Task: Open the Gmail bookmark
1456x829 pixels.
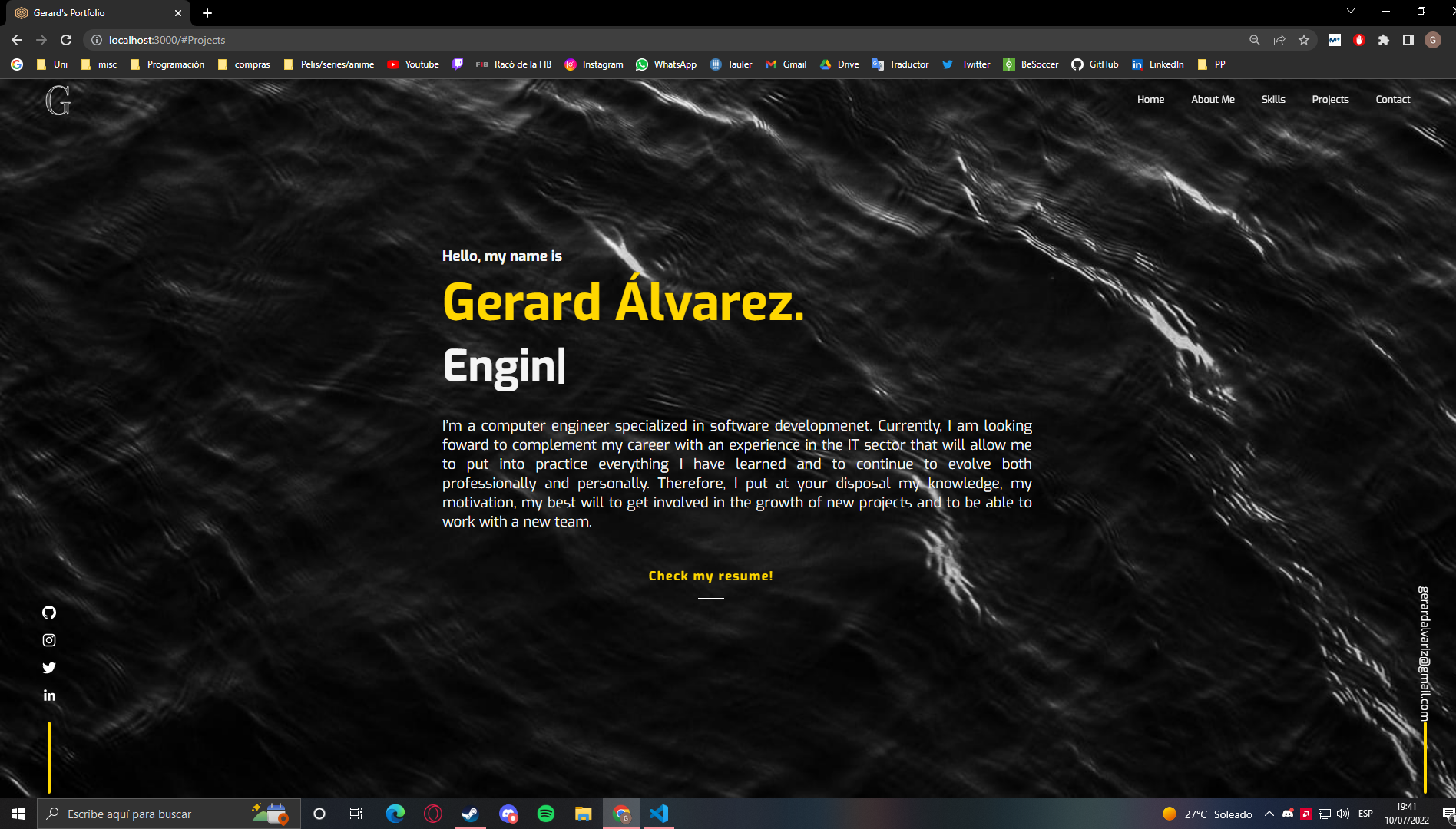Action: click(785, 64)
